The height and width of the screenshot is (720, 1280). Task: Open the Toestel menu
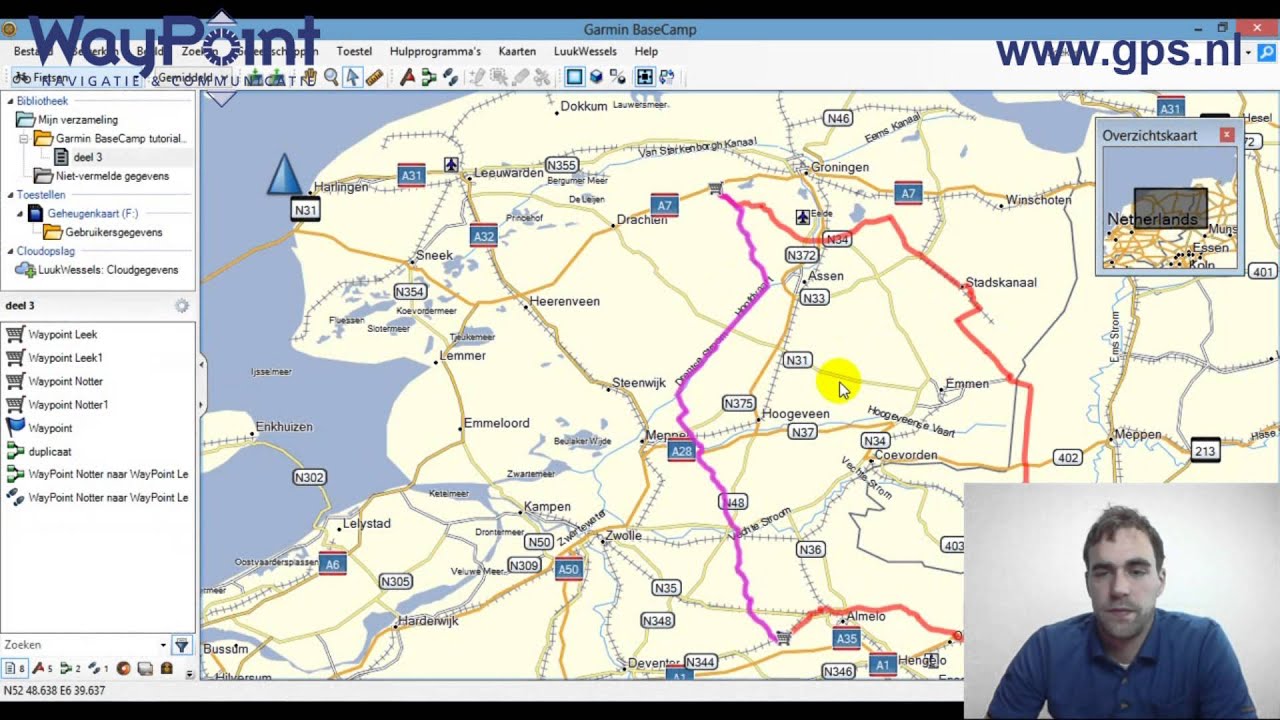(354, 51)
